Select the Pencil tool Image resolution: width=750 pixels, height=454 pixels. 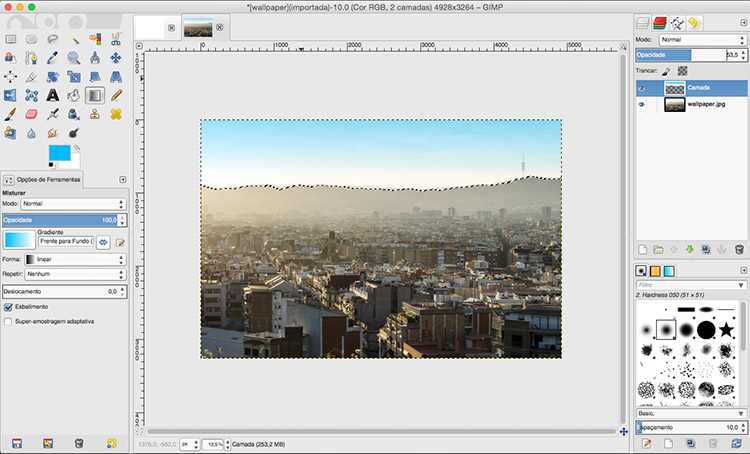116,95
